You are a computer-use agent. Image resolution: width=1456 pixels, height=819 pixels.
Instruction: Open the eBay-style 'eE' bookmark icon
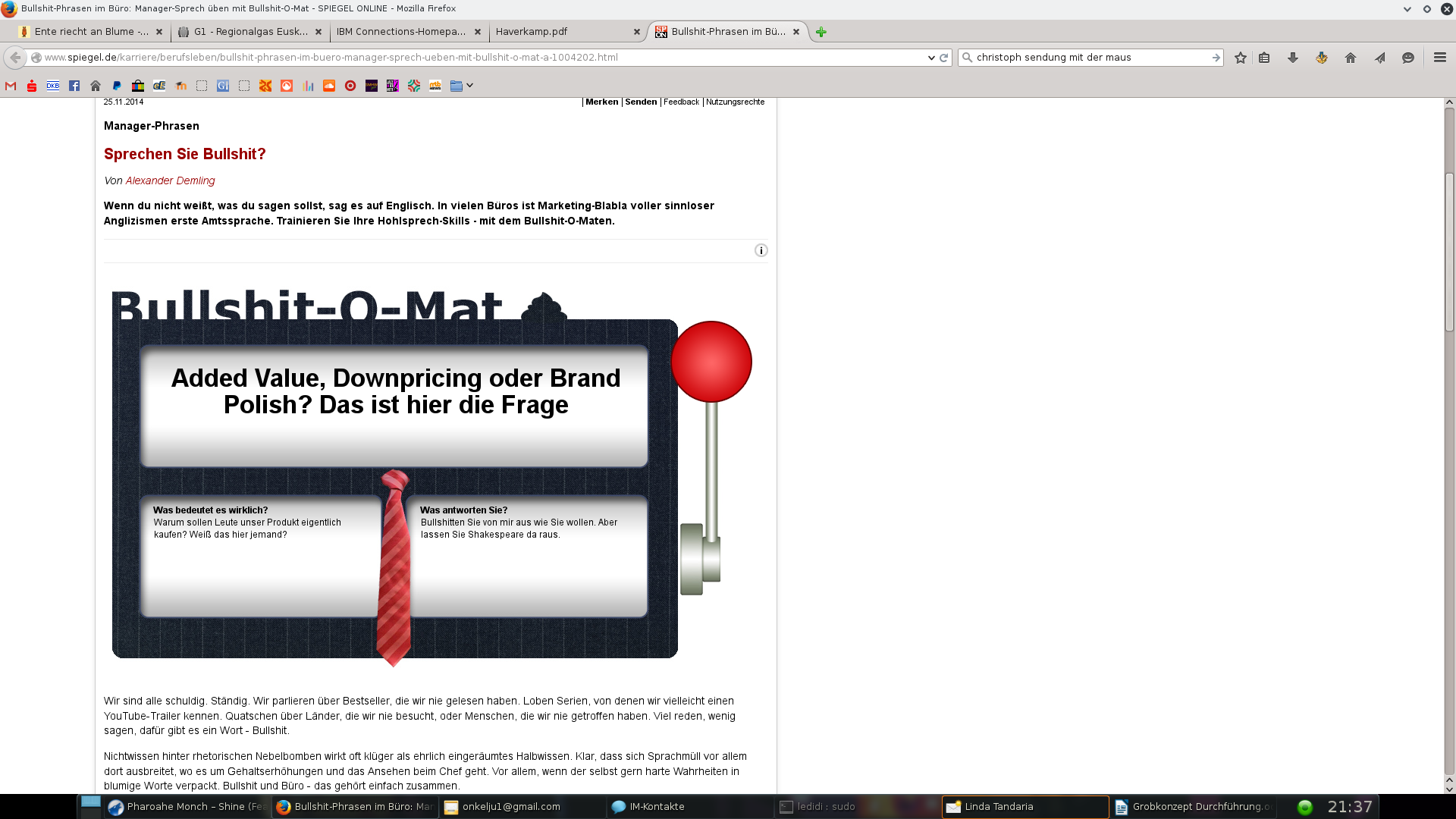pyautogui.click(x=159, y=86)
